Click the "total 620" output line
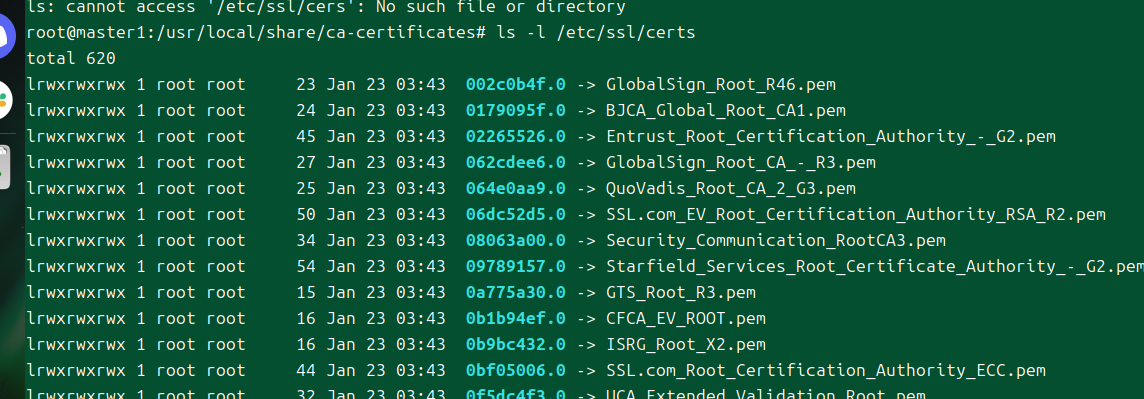Viewport: 1144px width, 399px height. (71, 58)
